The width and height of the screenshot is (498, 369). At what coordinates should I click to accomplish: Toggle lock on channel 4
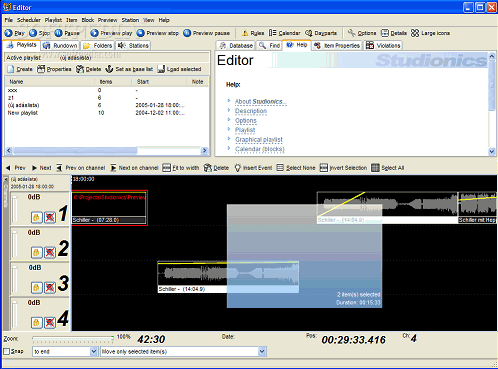click(37, 322)
